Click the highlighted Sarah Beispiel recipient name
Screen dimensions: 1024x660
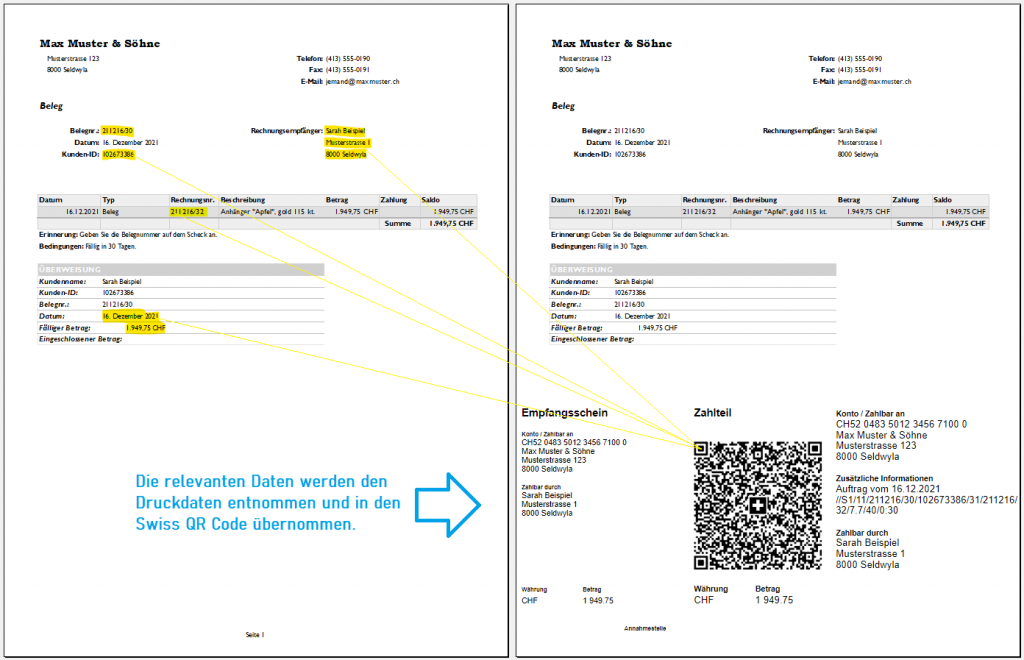(x=344, y=130)
